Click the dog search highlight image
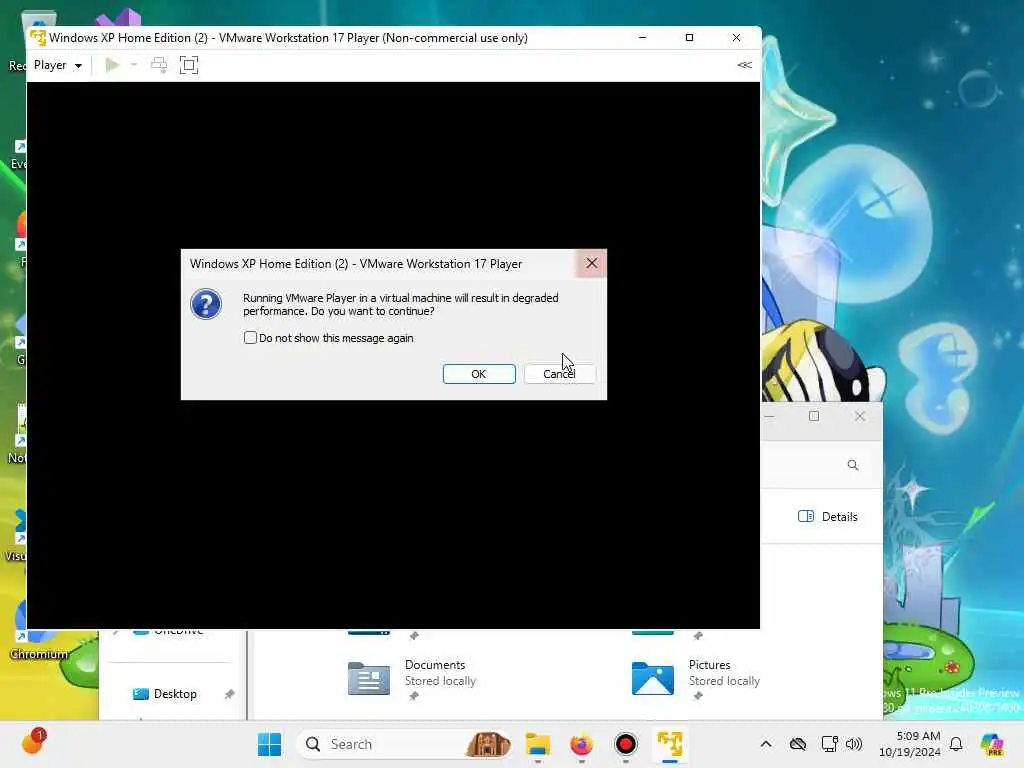This screenshot has width=1024, height=768. pyautogui.click(x=488, y=744)
